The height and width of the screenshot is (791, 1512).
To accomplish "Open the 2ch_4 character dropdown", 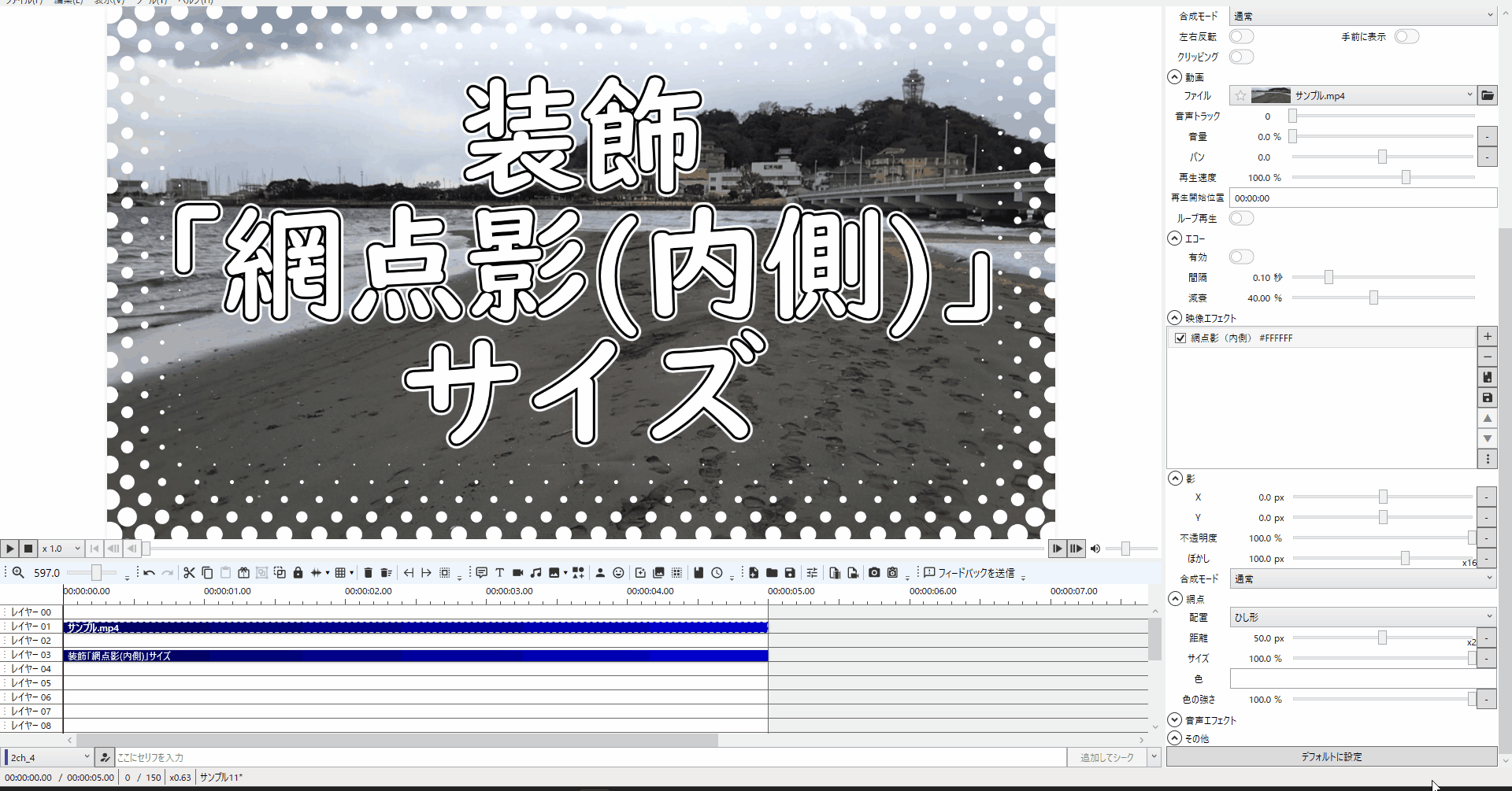I will 49,757.
